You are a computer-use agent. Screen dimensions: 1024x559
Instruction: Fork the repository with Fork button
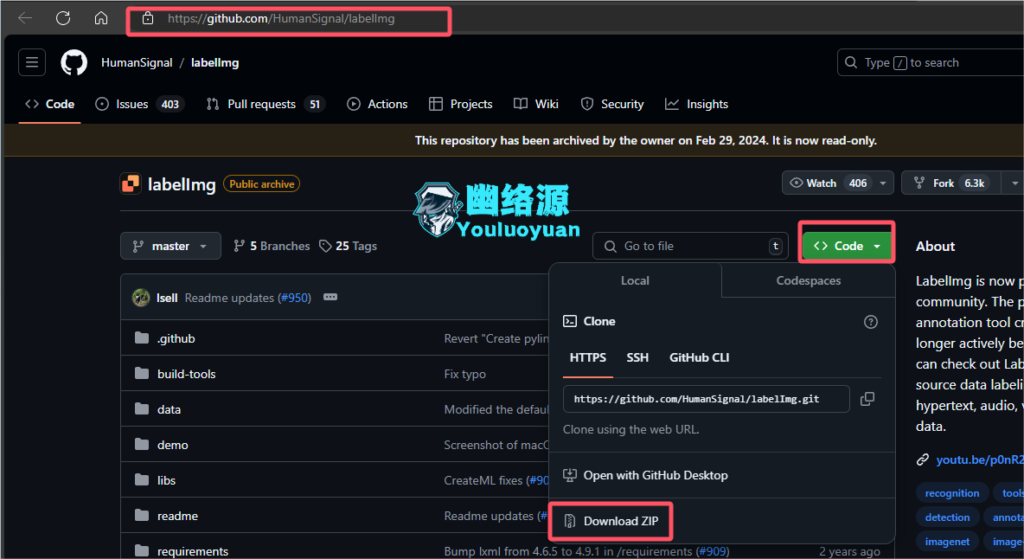(x=951, y=184)
